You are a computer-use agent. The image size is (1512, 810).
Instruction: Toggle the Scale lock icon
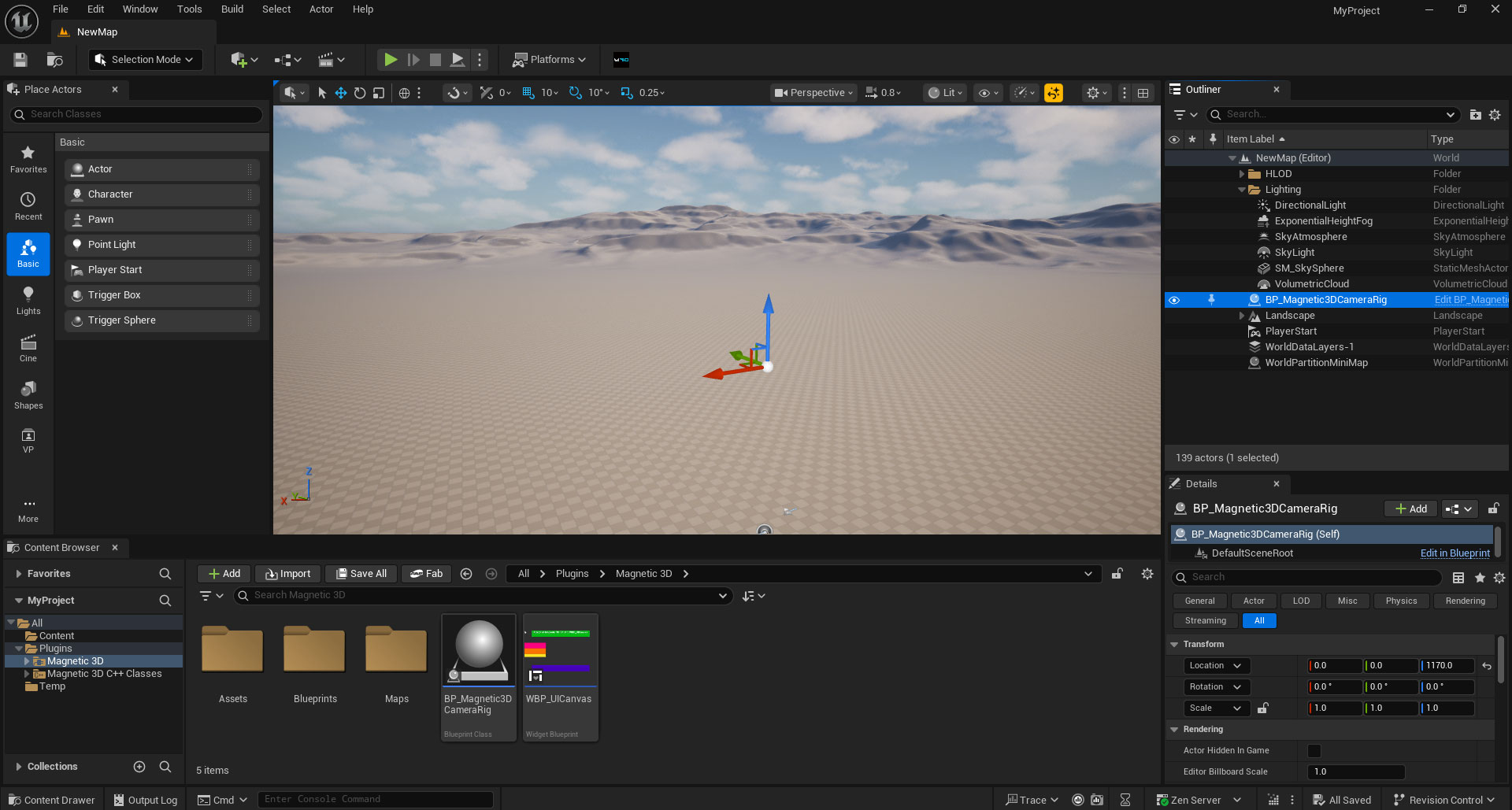[x=1263, y=708]
